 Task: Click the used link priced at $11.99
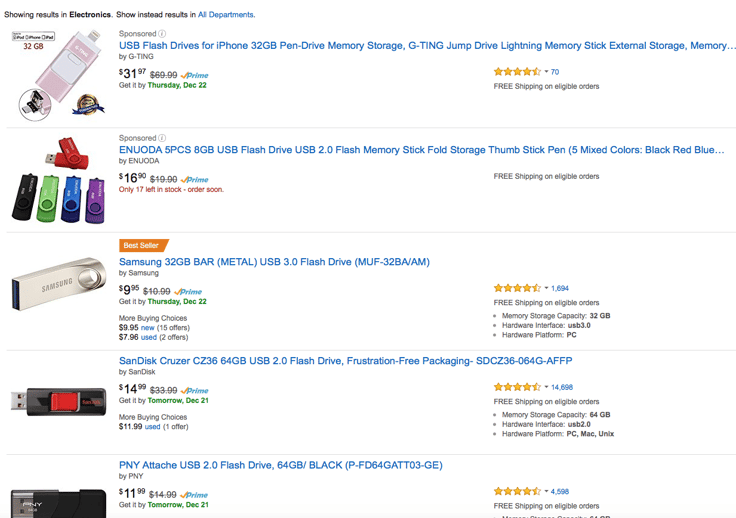153,427
